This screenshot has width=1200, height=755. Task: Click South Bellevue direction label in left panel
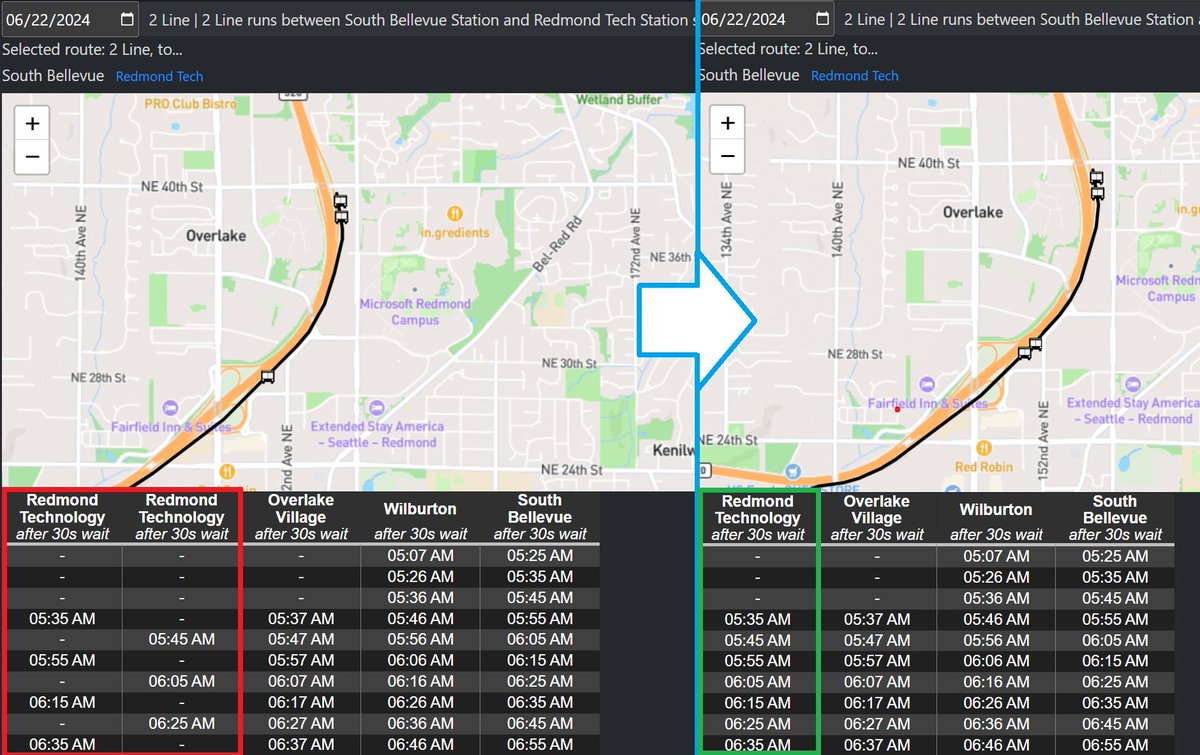pos(53,76)
